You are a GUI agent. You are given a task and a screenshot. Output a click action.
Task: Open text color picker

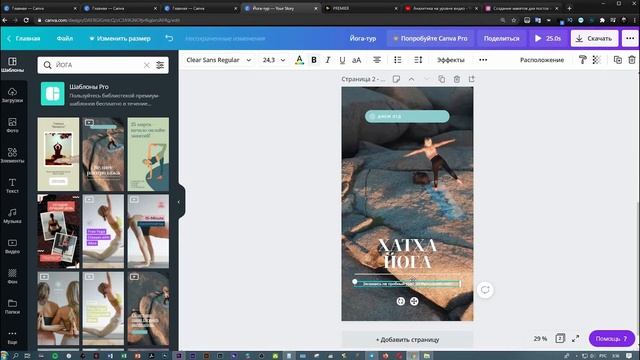pos(299,60)
